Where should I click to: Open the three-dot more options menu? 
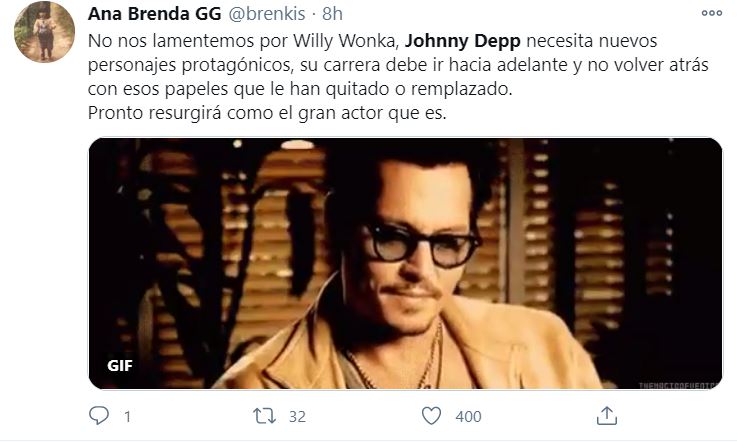(712, 13)
